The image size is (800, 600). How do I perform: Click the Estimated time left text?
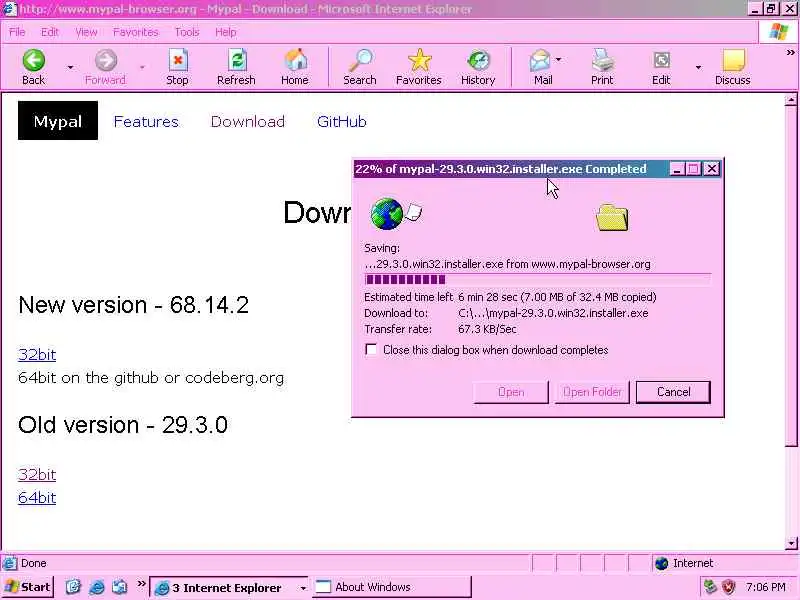pos(409,297)
